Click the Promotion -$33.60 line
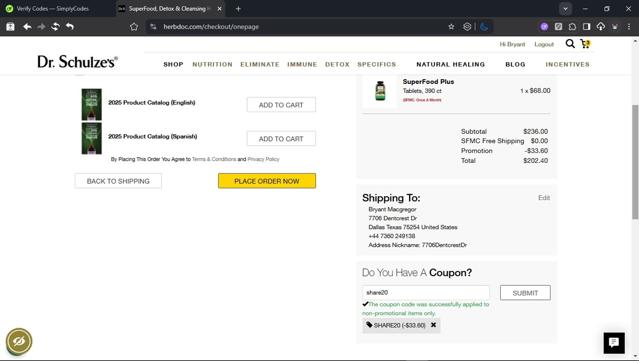This screenshot has width=639, height=361. point(505,151)
